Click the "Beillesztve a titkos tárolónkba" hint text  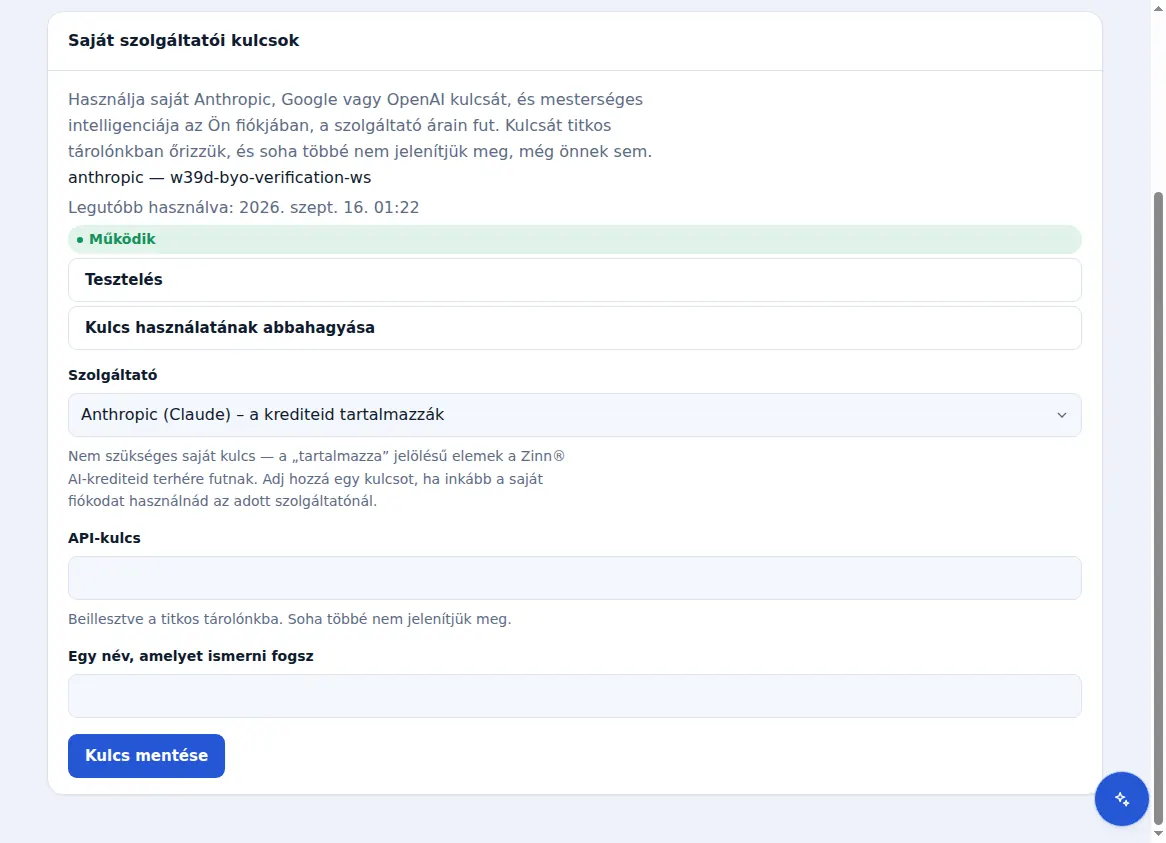tap(289, 619)
